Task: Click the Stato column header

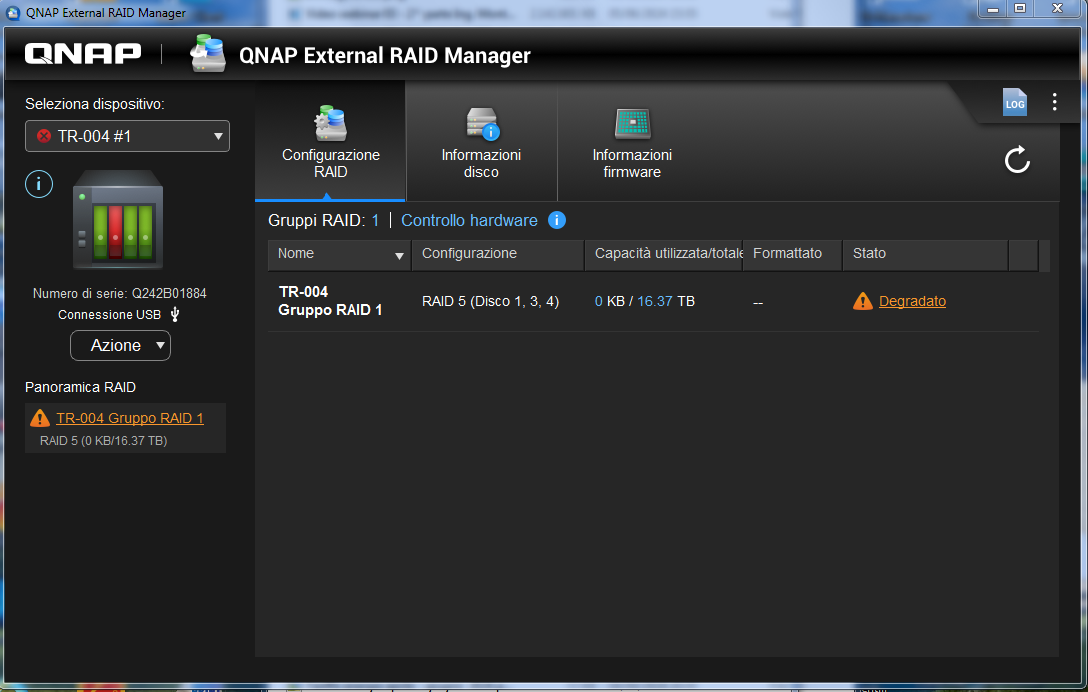Action: coord(869,254)
